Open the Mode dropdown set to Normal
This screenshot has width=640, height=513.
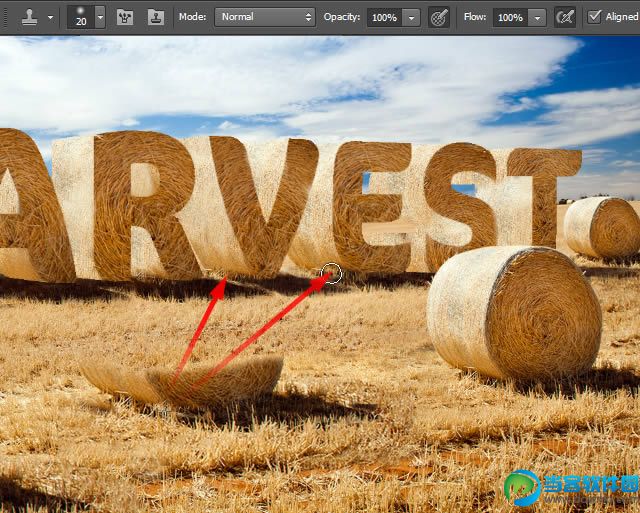click(x=265, y=17)
